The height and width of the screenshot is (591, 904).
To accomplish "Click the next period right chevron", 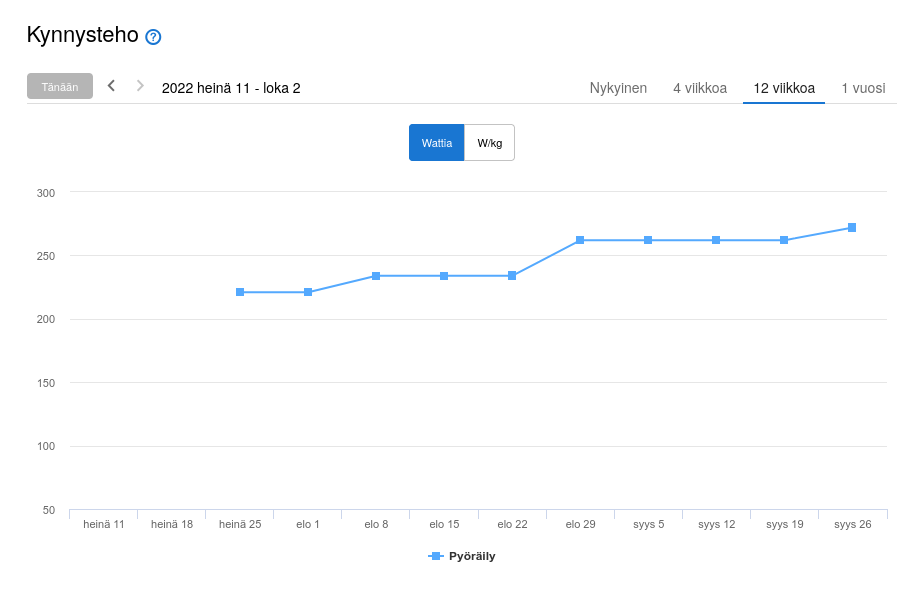I will pyautogui.click(x=140, y=86).
